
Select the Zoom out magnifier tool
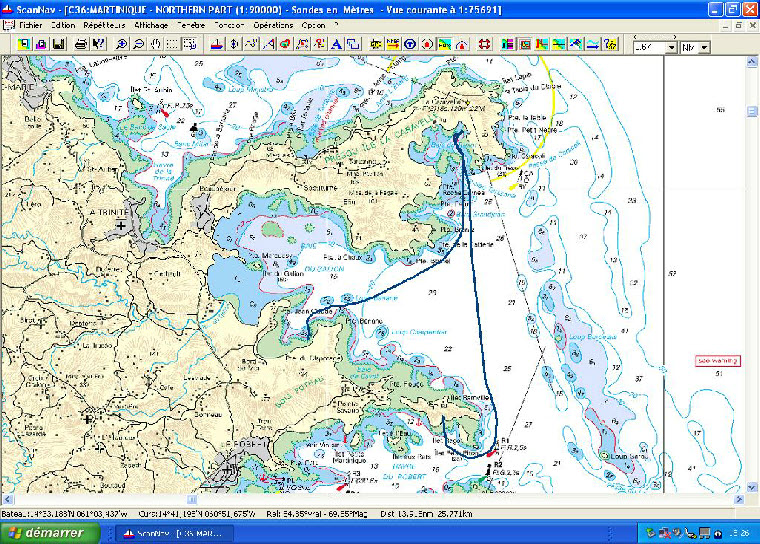139,45
